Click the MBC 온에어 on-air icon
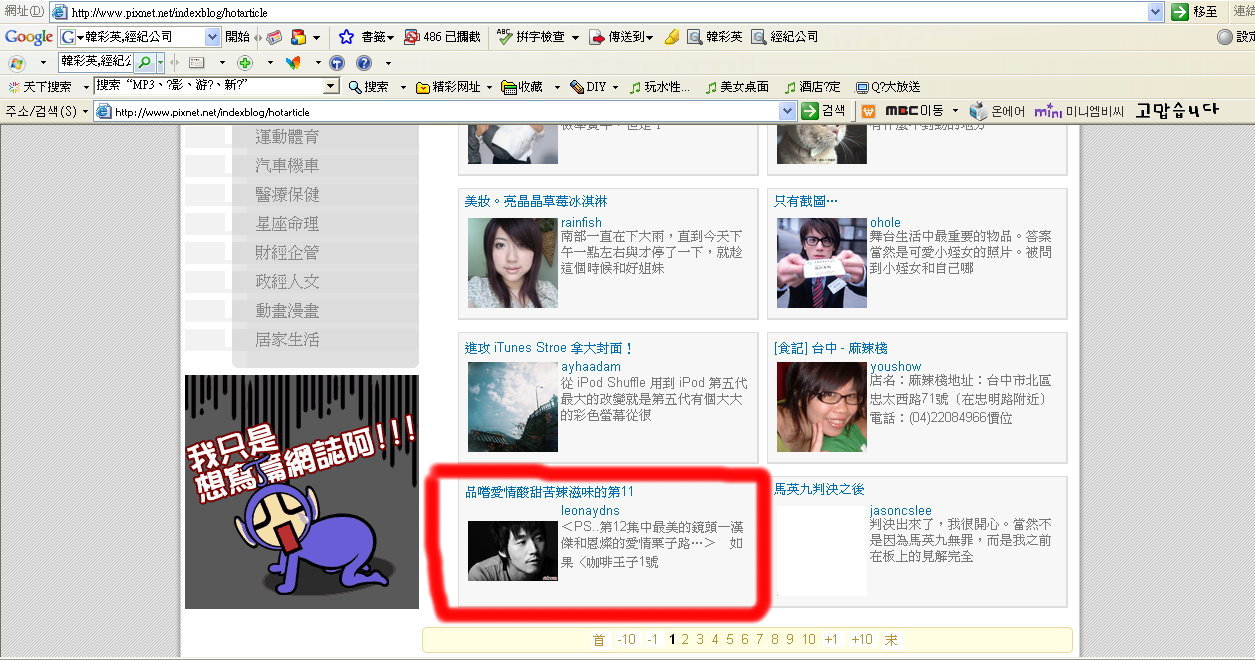This screenshot has height=660, width=1255. 997,111
